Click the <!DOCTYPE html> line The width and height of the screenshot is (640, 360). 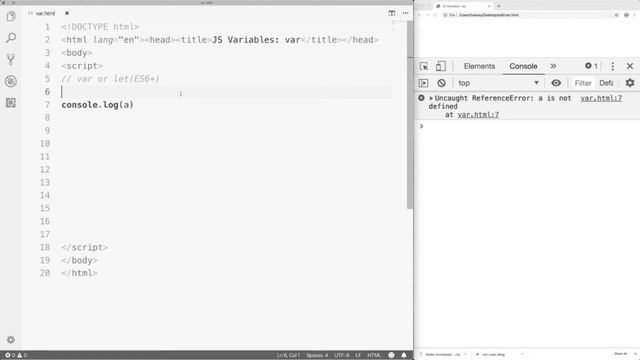tap(100, 27)
